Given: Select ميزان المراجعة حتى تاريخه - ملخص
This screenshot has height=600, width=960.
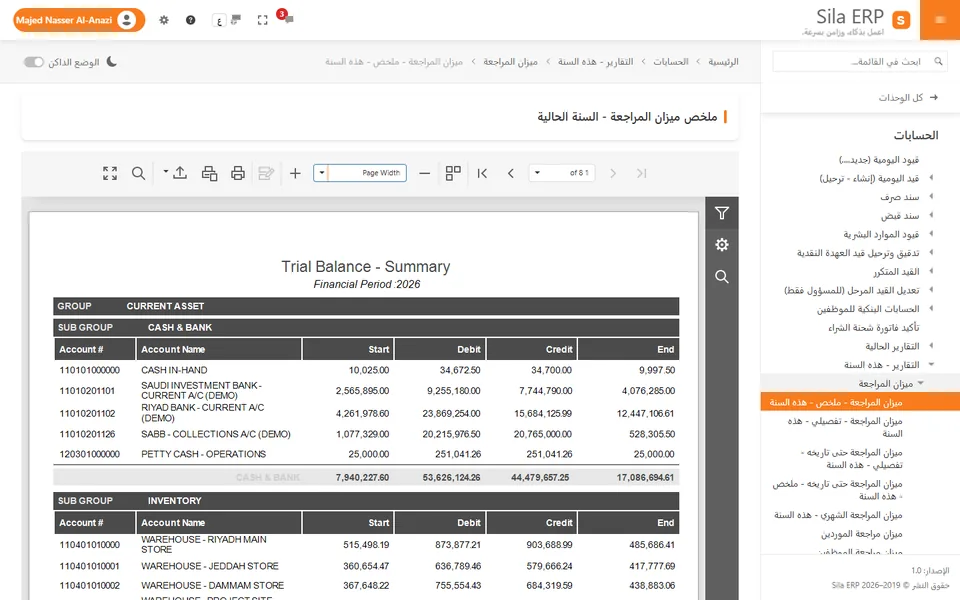Looking at the screenshot, I should [x=838, y=490].
